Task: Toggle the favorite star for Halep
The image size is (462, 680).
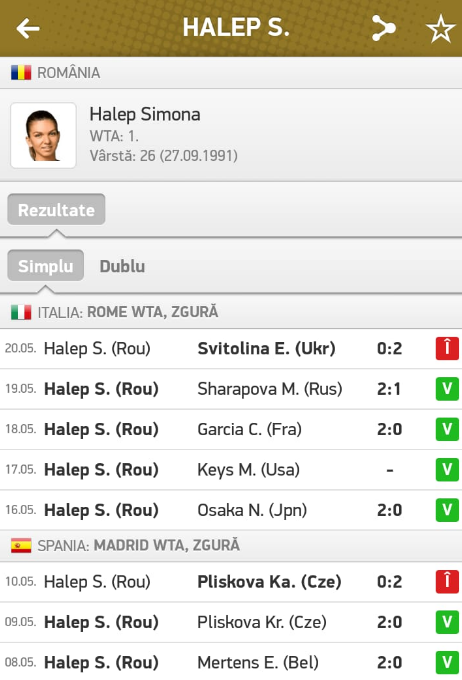Action: tap(441, 29)
